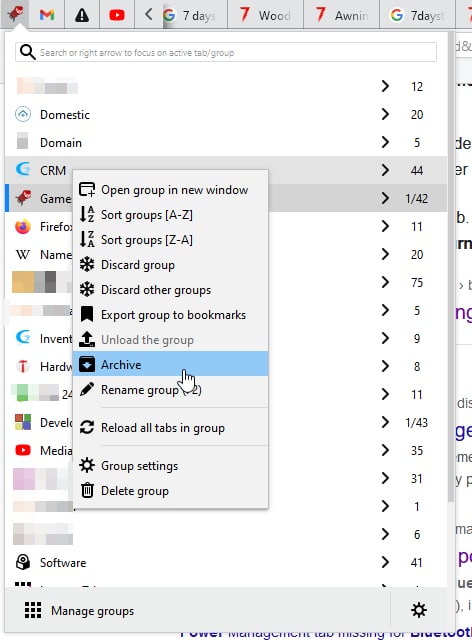Click the Rename group pencil icon
472x640 pixels.
tap(87, 389)
